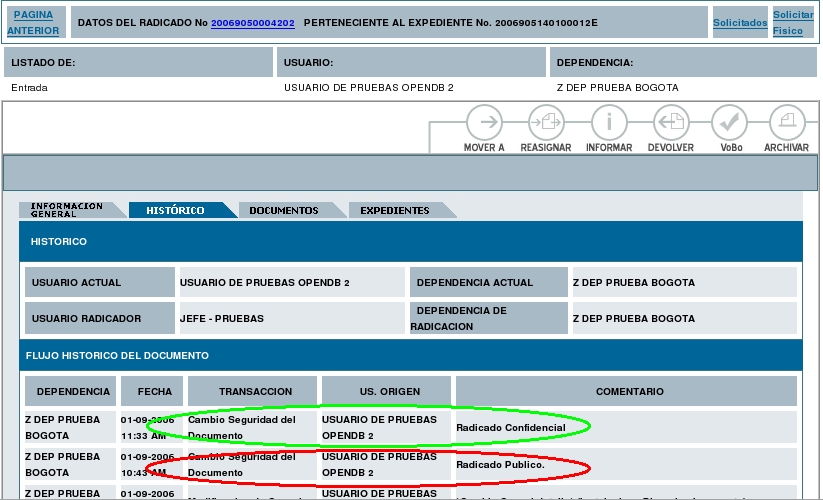Go back via PAGINA ANTERIOR link
Viewport: 823px width, 500px height.
(33, 23)
